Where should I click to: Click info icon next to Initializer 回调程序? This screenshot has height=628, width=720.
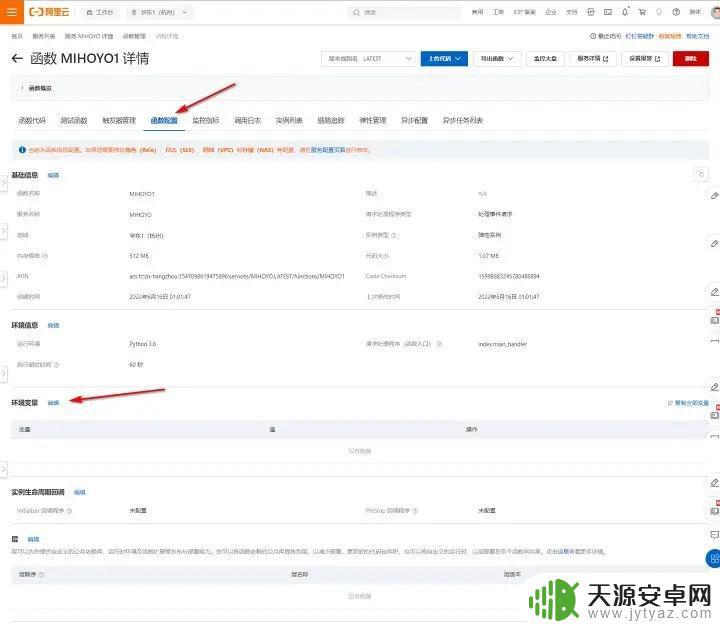pyautogui.click(x=69, y=511)
